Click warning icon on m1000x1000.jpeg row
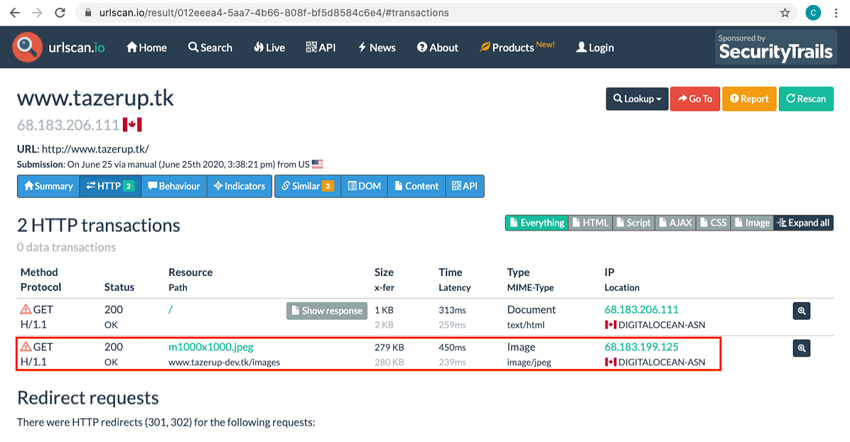 [x=25, y=346]
